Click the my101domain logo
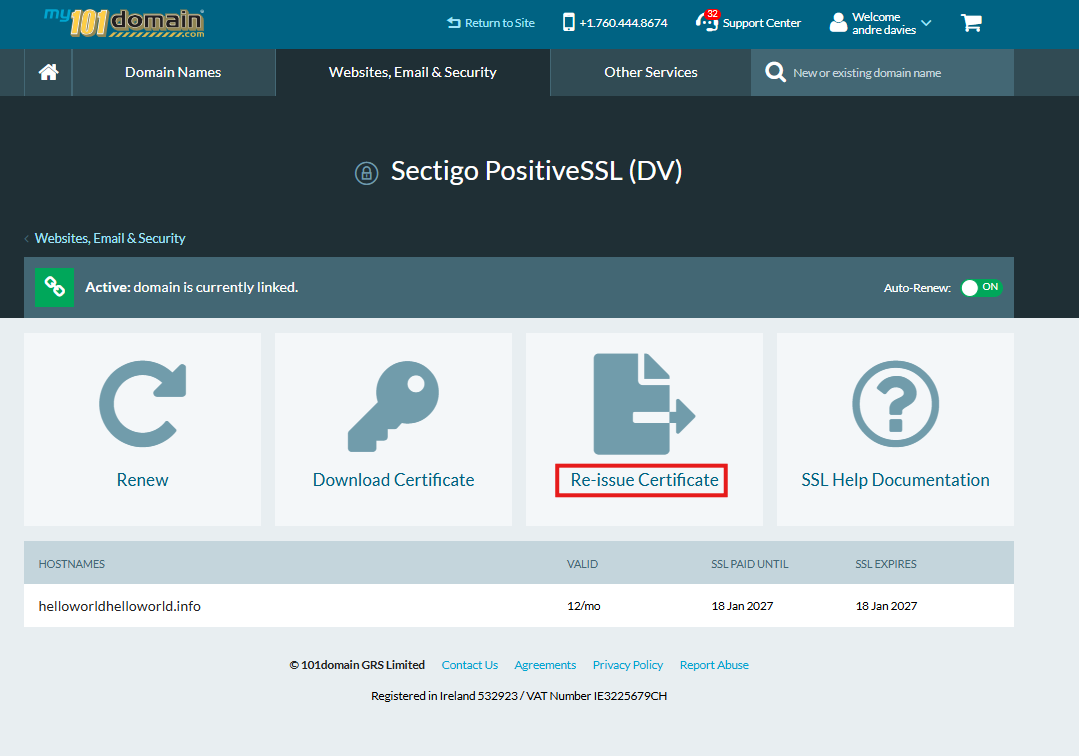 [124, 22]
